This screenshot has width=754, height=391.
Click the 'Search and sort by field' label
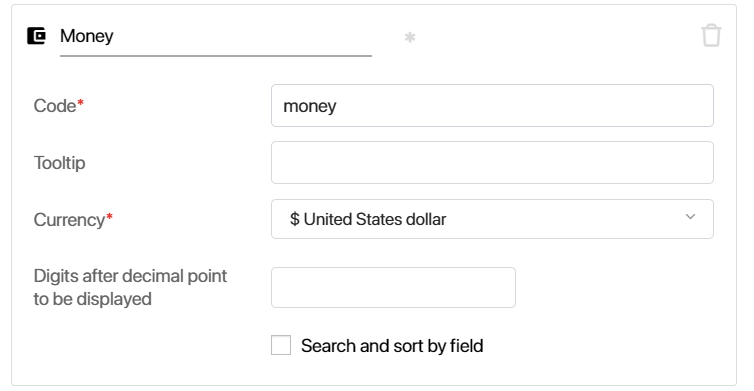pyautogui.click(x=392, y=346)
